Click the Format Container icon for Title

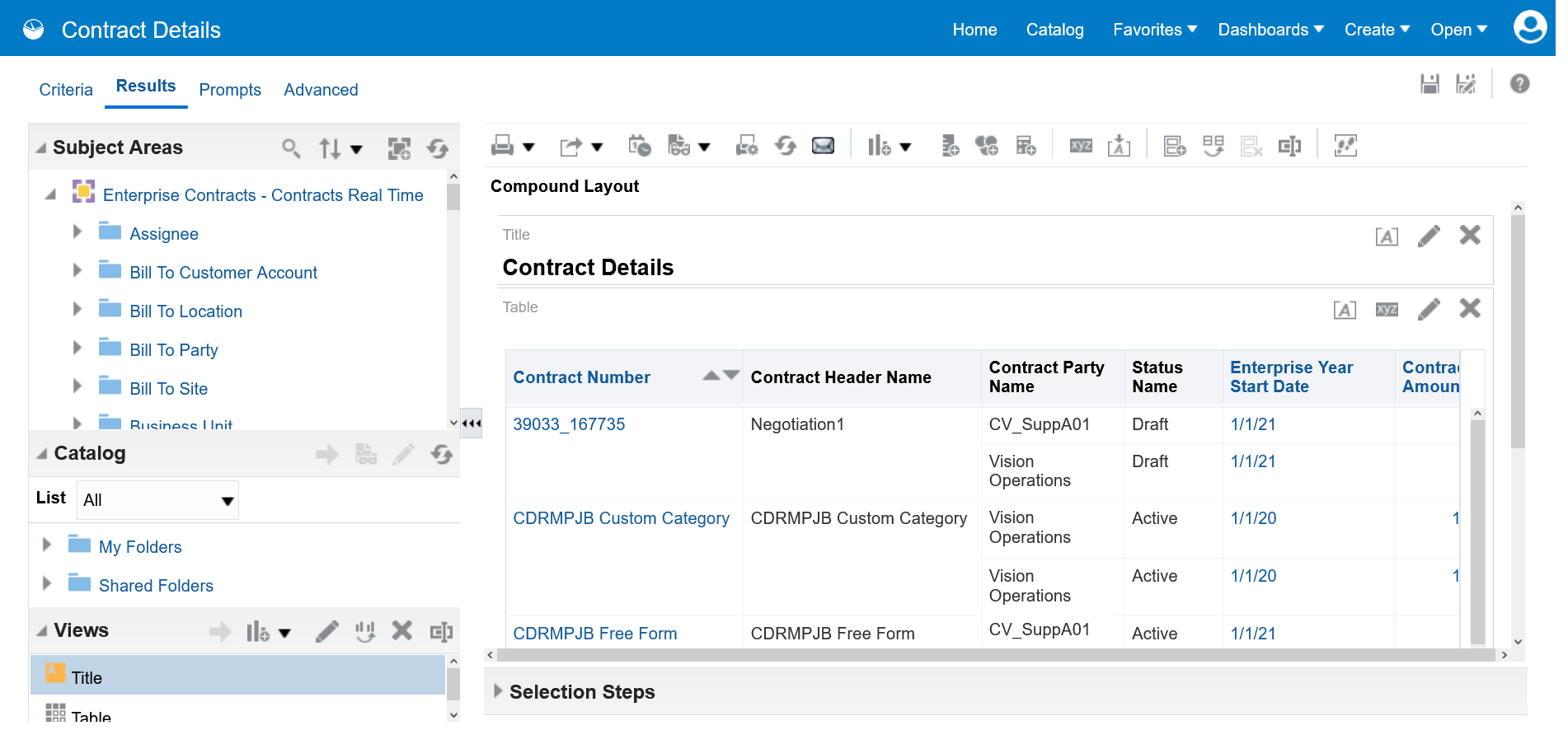tap(1387, 237)
